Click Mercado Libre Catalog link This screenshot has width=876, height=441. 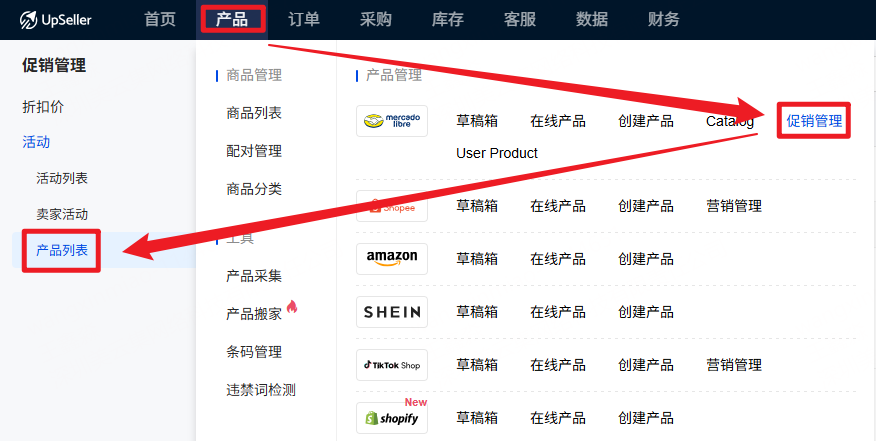(x=729, y=121)
